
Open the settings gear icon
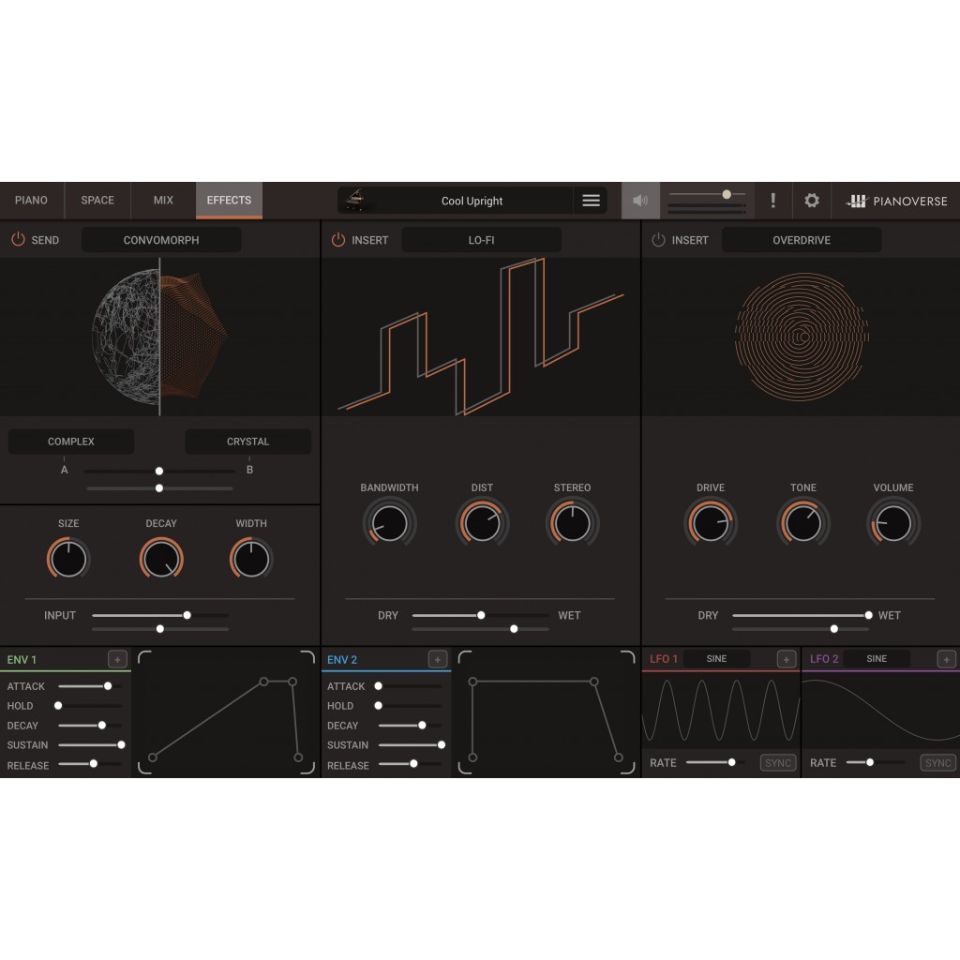click(x=812, y=201)
